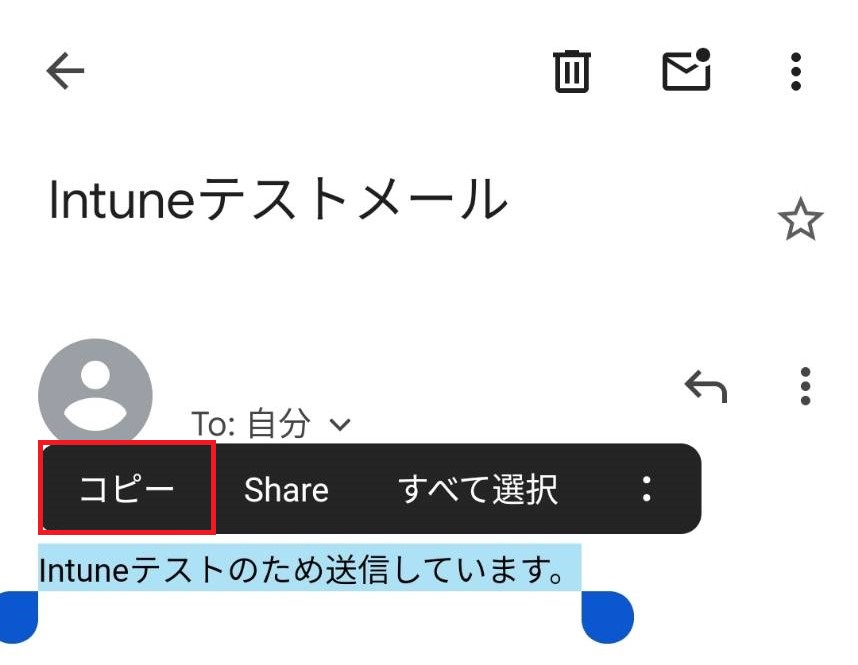
Task: Tap Share in the selection toolbar
Action: tap(286, 489)
